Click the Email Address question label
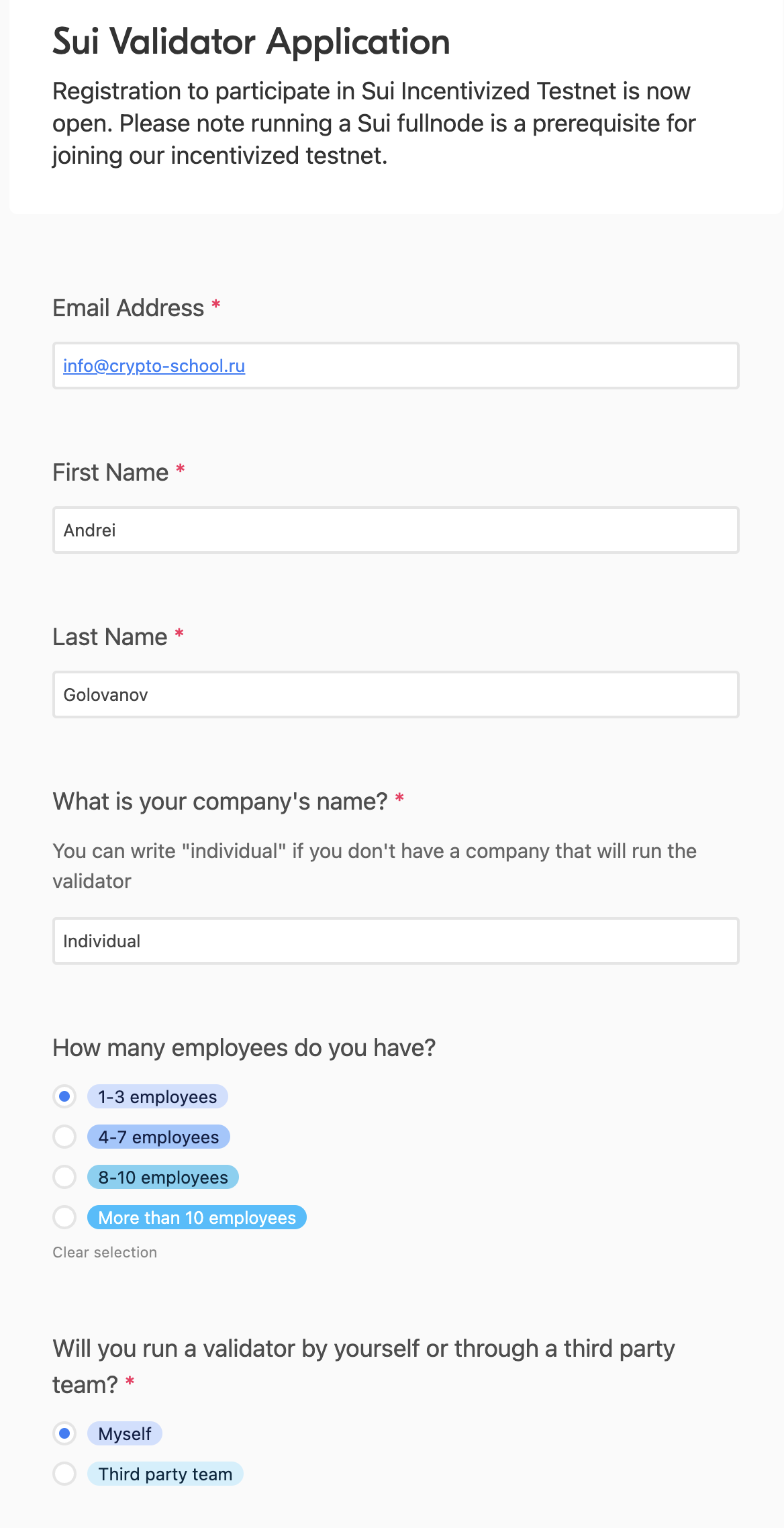This screenshot has width=784, height=1528. (x=128, y=308)
